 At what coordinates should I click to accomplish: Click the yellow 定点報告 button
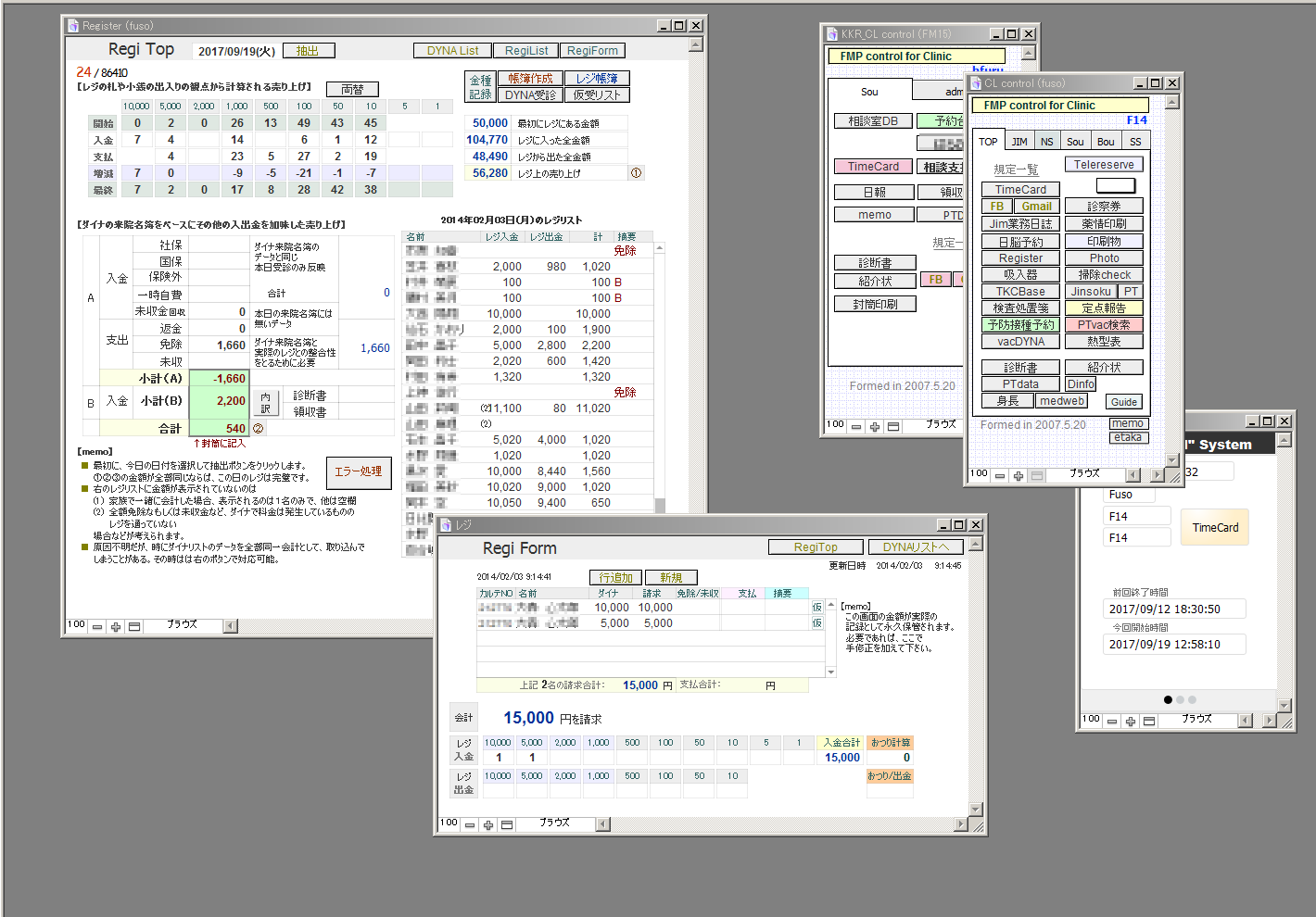[x=1104, y=308]
